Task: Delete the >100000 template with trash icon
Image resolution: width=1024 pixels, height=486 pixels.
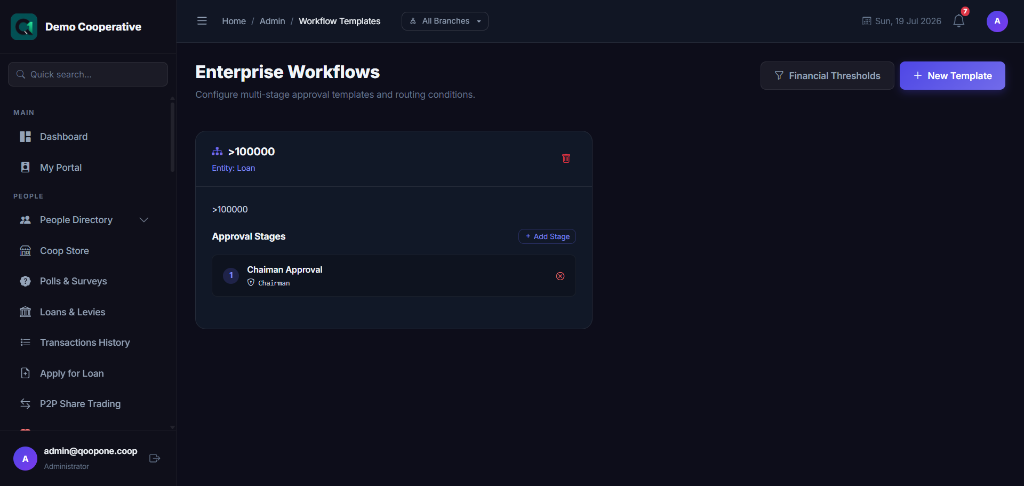Action: point(566,159)
